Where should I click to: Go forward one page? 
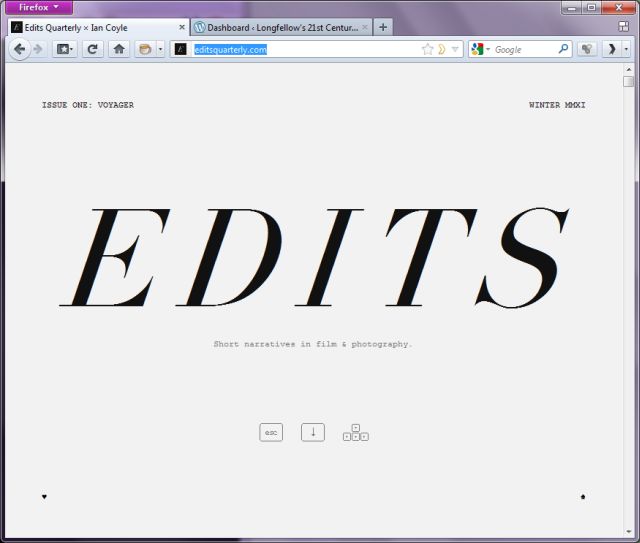(38, 49)
